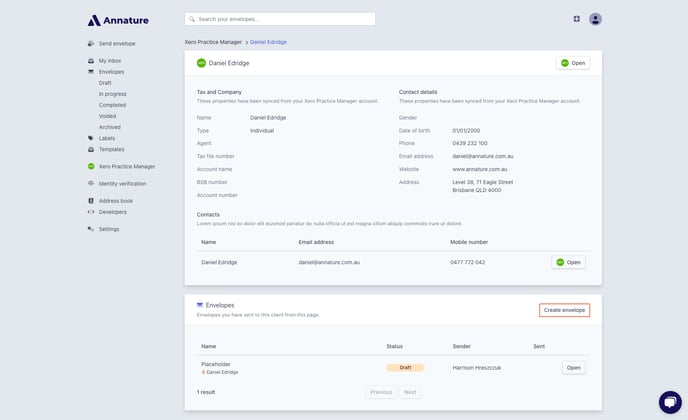
Task: Click Open button in Daniel Edridge header
Action: click(x=573, y=63)
